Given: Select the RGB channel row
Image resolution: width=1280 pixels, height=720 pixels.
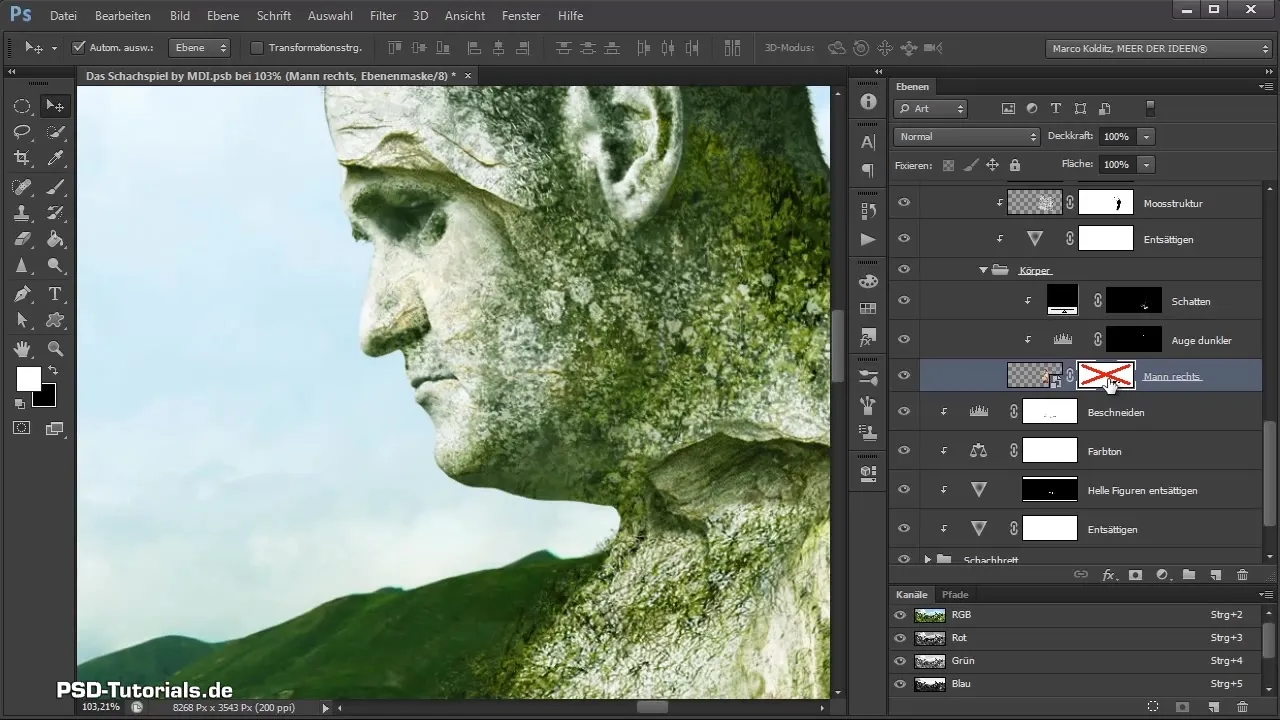Looking at the screenshot, I should point(1075,615).
